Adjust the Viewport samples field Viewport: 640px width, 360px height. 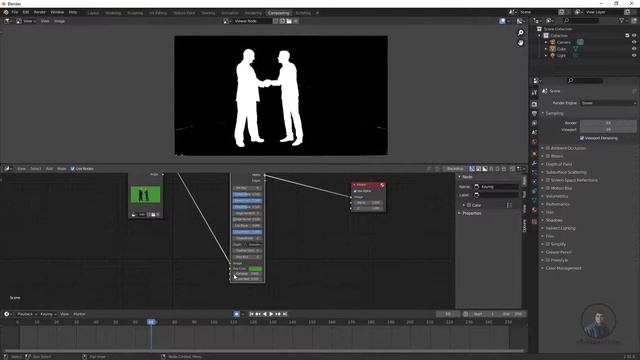point(608,130)
